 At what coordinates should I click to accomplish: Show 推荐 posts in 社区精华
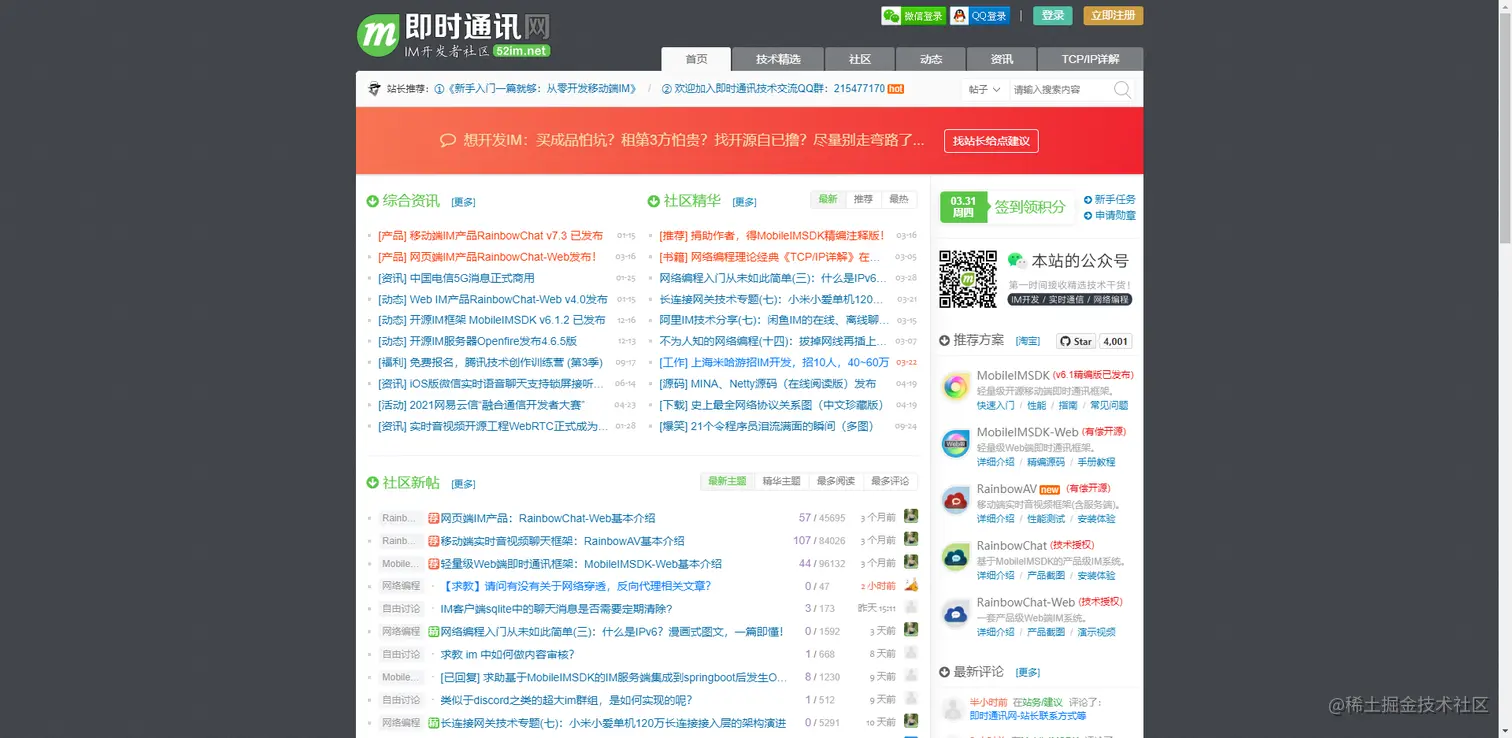(863, 200)
